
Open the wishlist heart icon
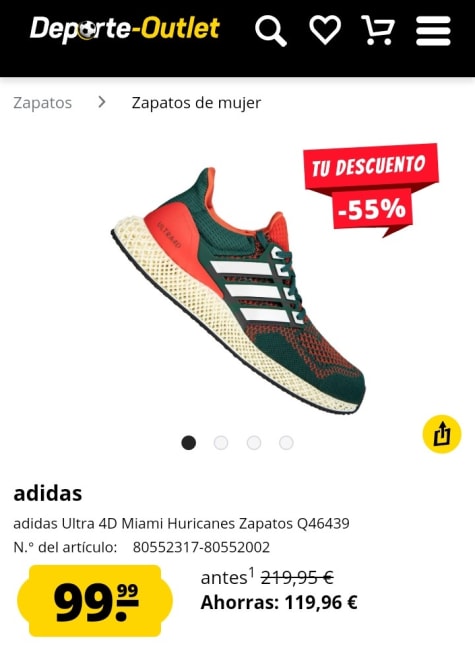point(325,30)
